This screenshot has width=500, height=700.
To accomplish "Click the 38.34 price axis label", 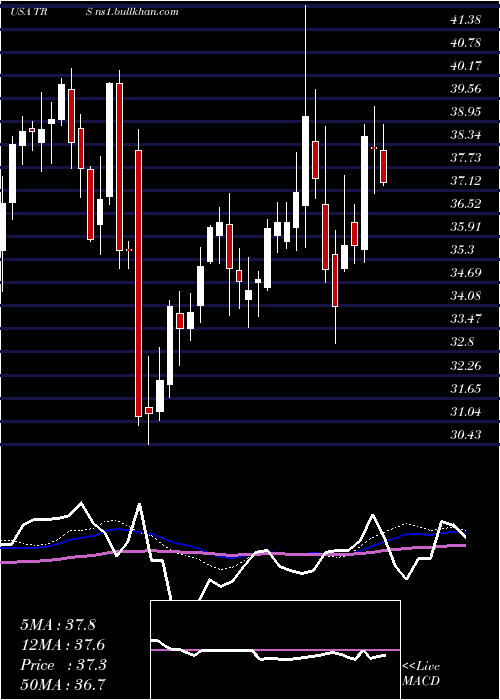I will tap(465, 135).
